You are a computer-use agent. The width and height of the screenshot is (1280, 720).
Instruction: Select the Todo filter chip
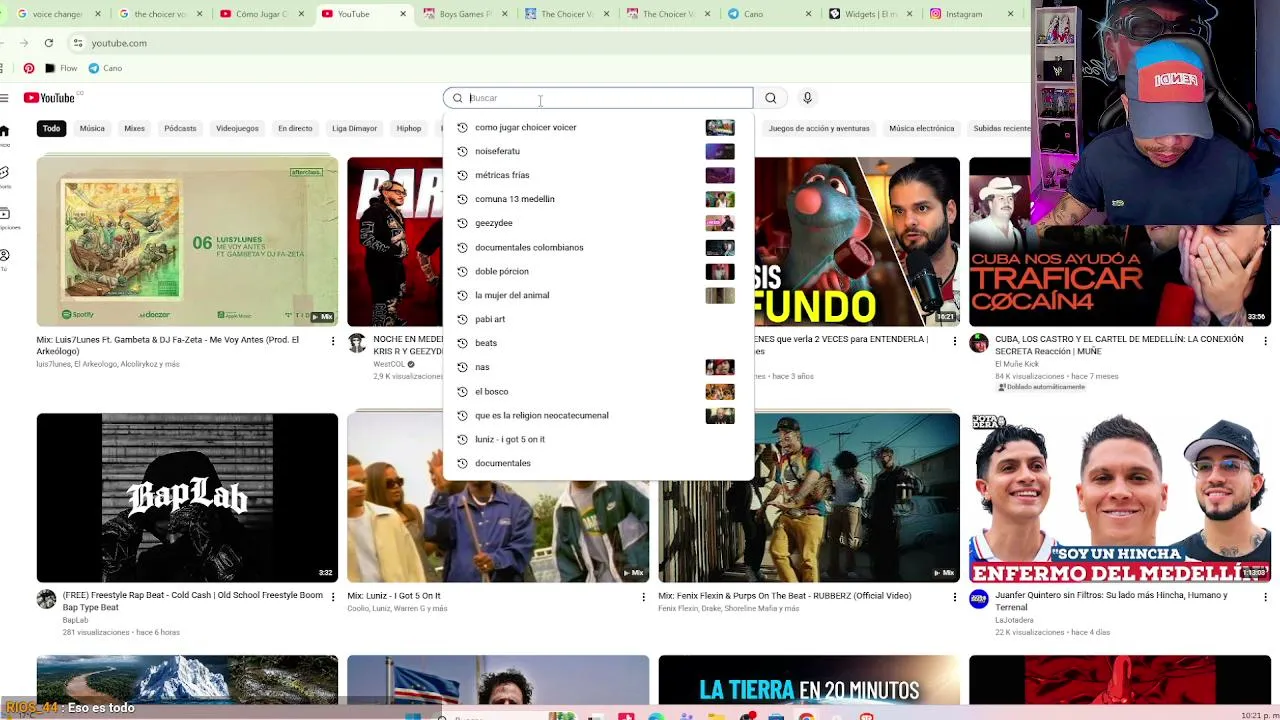click(51, 128)
